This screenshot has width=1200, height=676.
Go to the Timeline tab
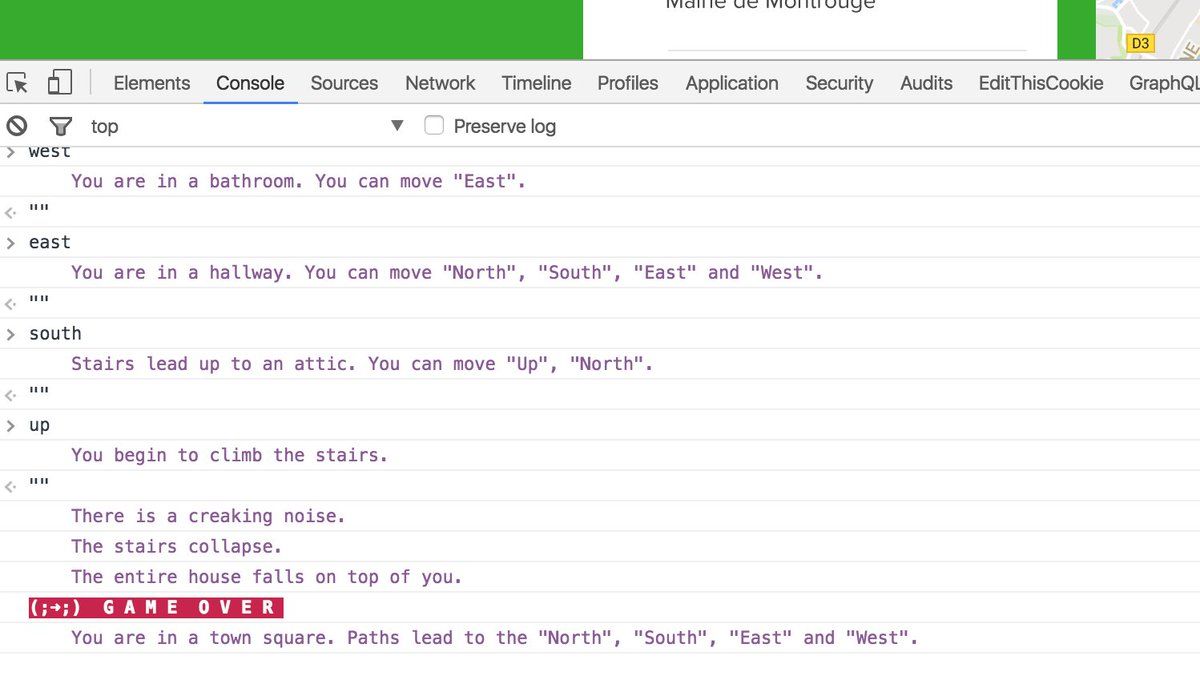click(x=536, y=83)
